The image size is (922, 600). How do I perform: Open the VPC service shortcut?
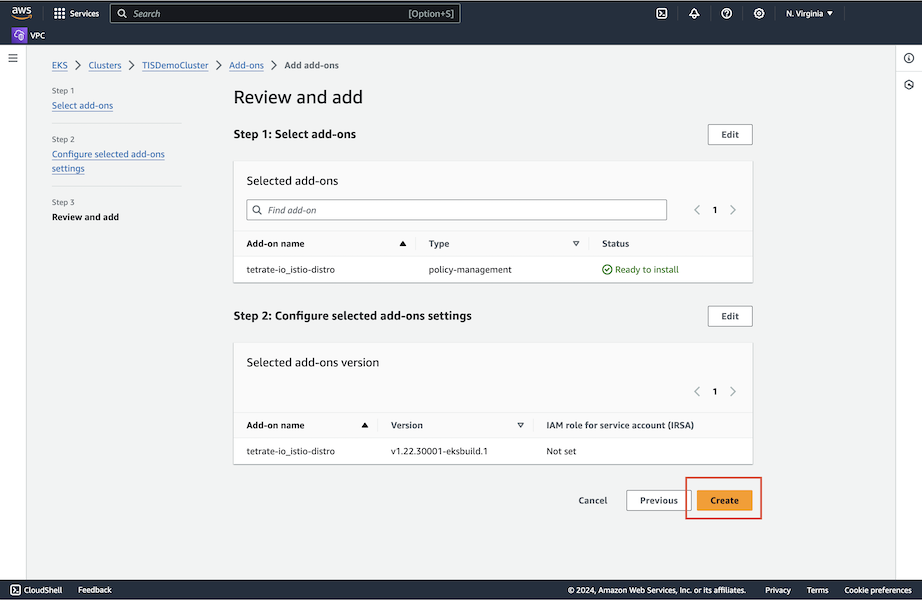coord(28,35)
